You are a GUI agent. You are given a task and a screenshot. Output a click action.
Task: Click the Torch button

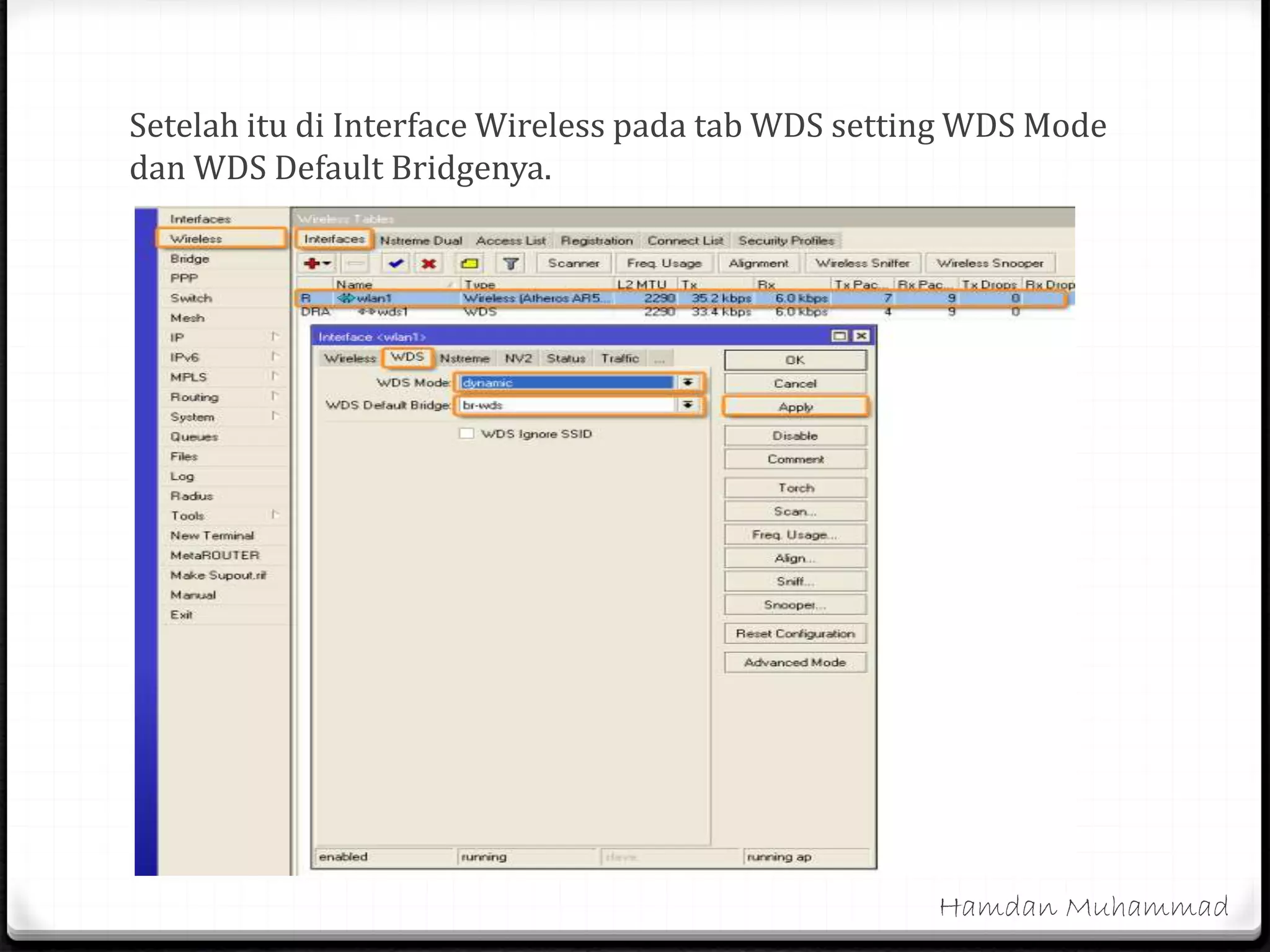[x=795, y=488]
